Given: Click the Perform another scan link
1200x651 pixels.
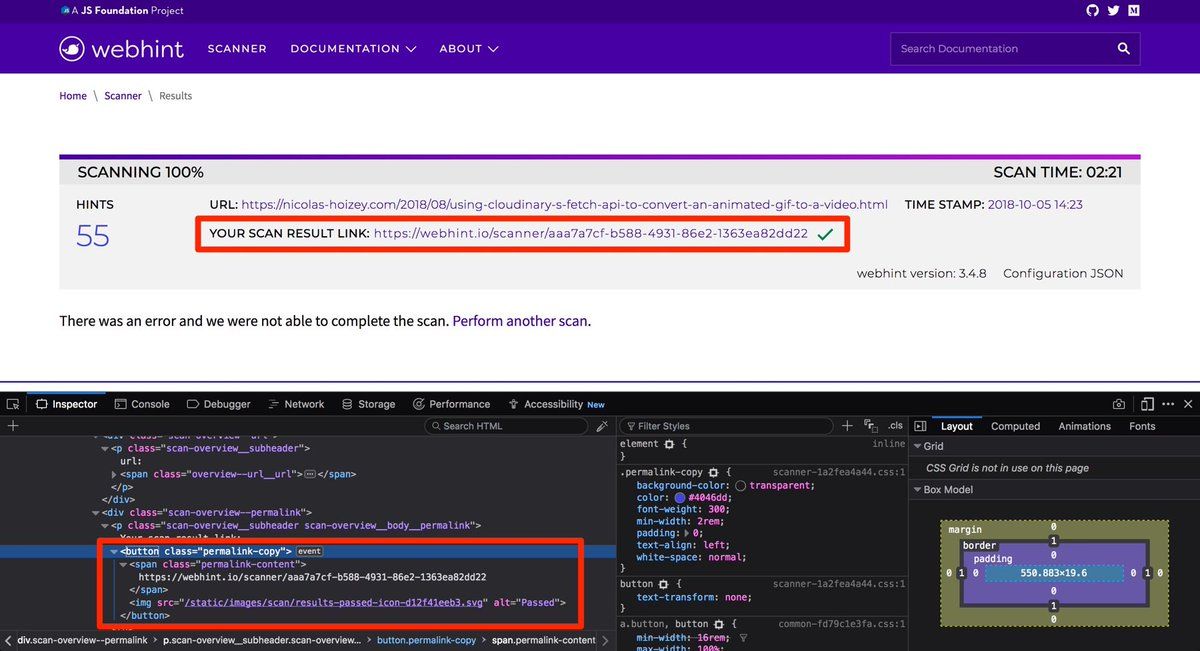Looking at the screenshot, I should coord(520,322).
